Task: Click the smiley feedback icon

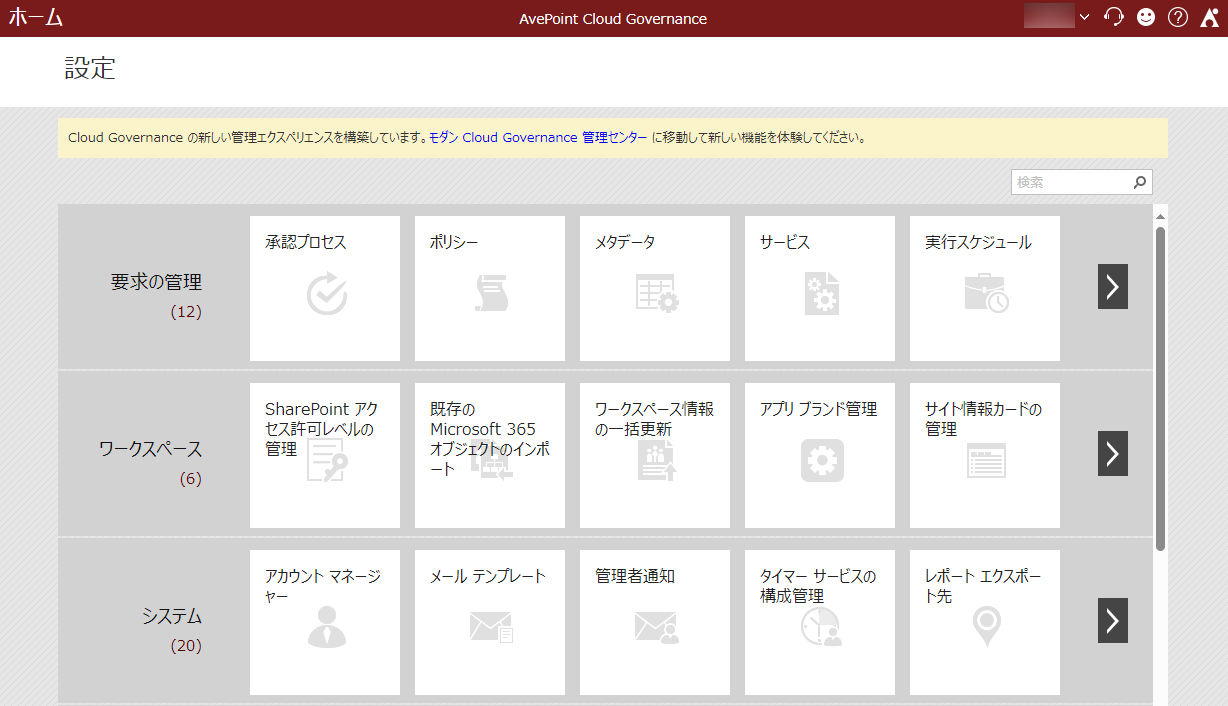Action: (1146, 17)
